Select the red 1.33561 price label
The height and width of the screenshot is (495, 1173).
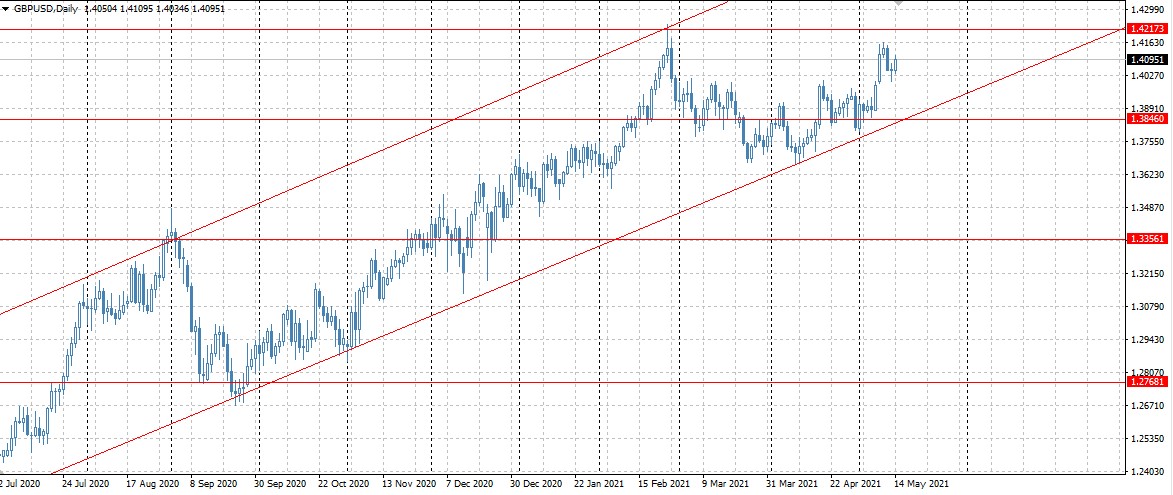point(1148,239)
